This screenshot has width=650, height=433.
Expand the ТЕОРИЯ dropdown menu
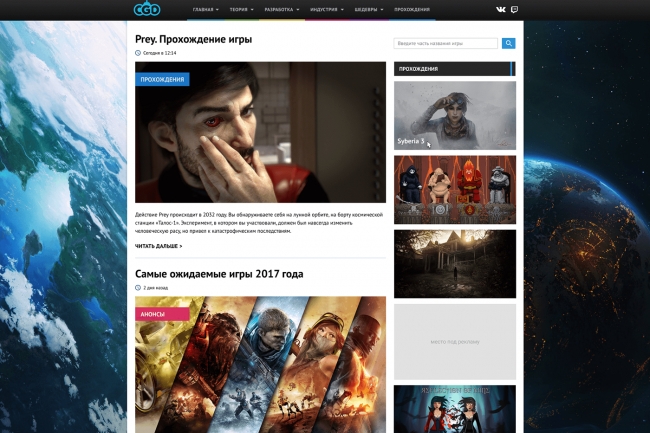click(x=241, y=10)
